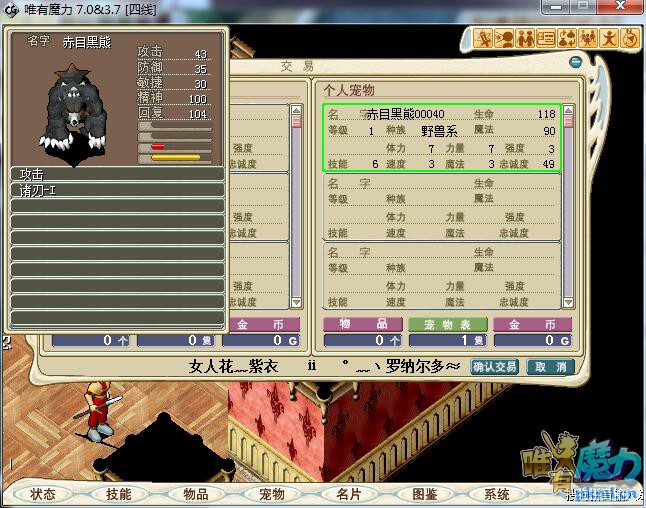Click the family group icon in toolbar
The height and width of the screenshot is (508, 646).
(x=588, y=39)
